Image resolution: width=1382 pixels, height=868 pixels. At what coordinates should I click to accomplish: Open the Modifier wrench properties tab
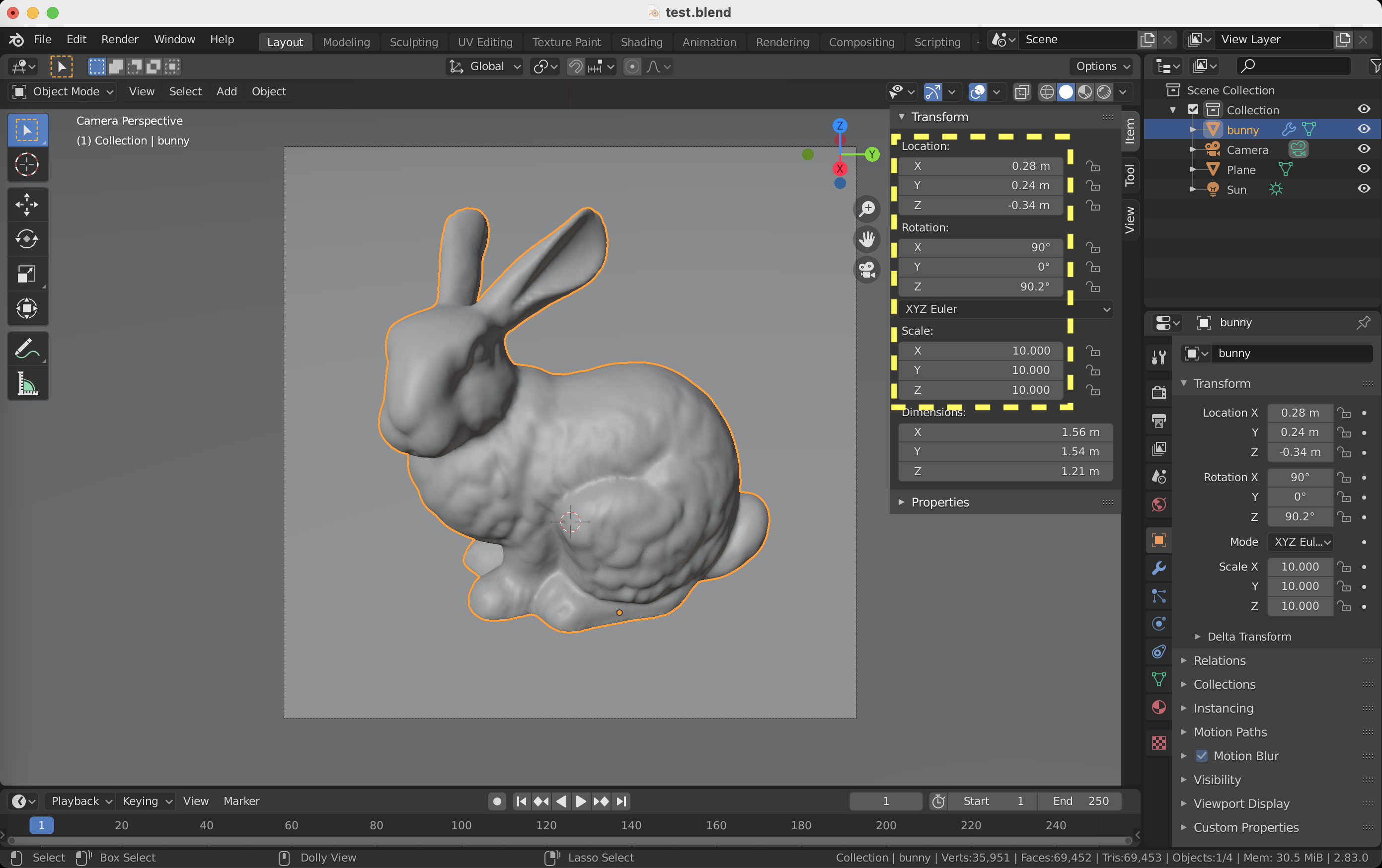(1158, 568)
